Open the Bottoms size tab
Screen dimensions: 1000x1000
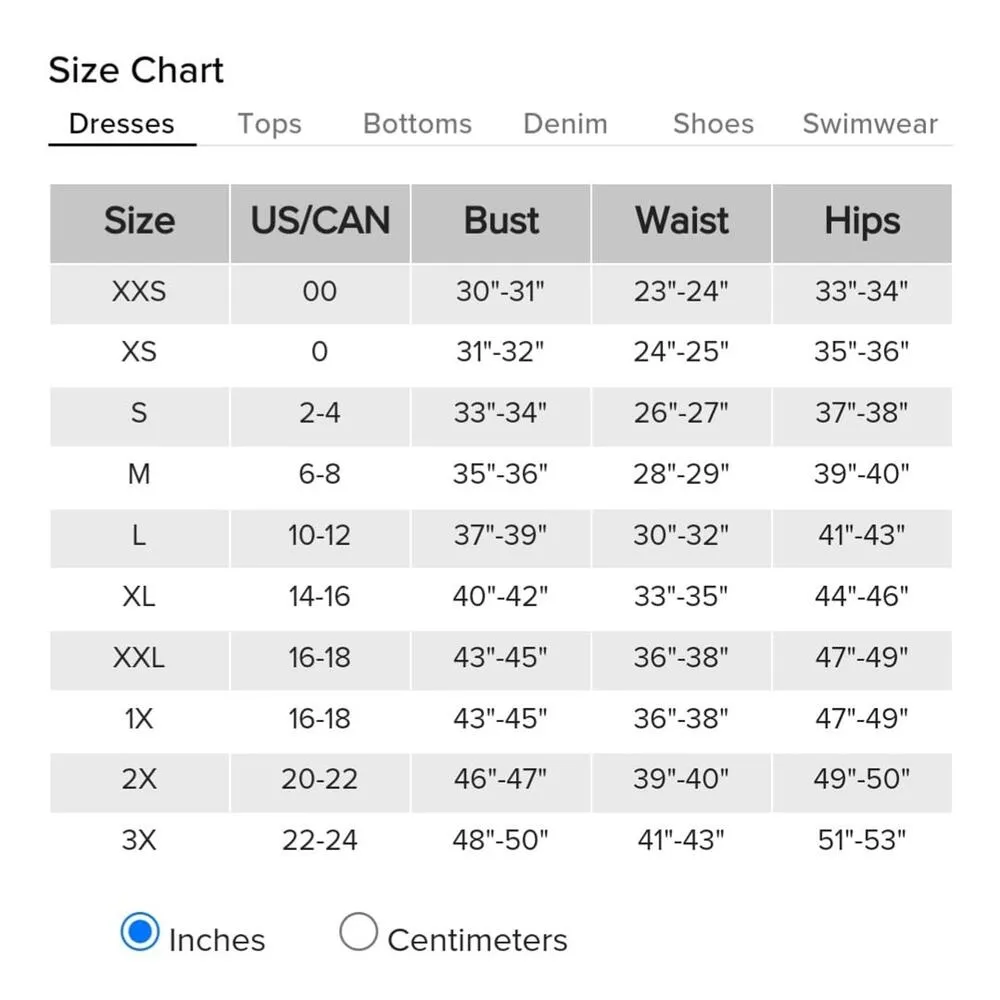pos(417,124)
